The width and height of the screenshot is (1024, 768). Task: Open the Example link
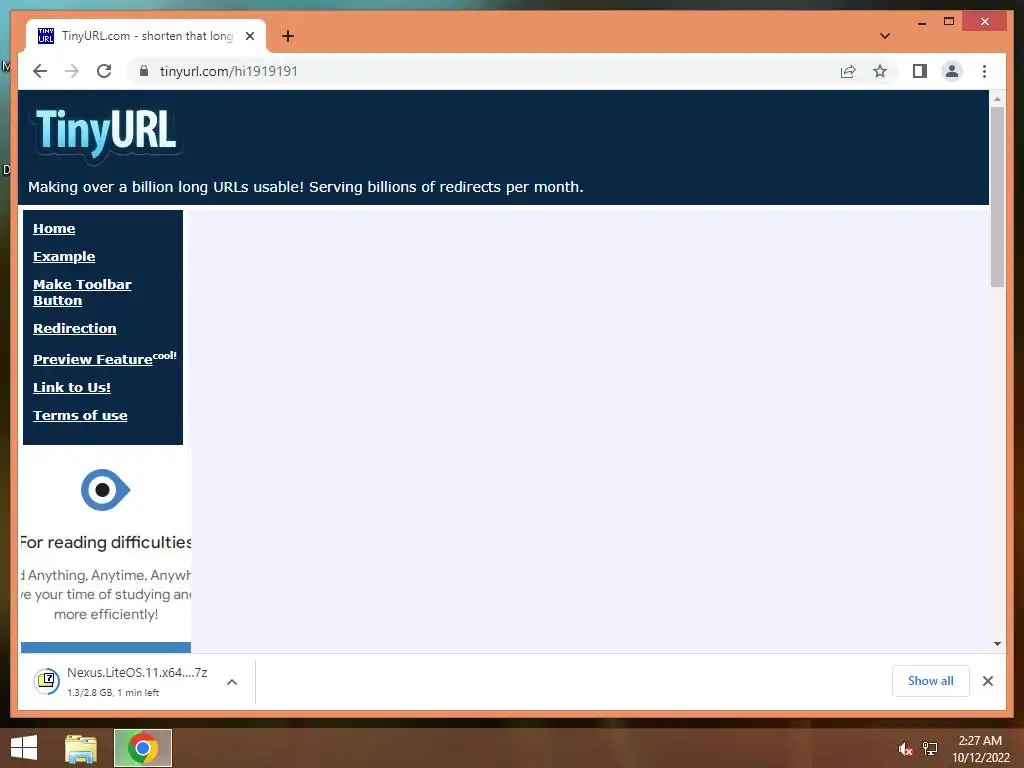coord(64,257)
